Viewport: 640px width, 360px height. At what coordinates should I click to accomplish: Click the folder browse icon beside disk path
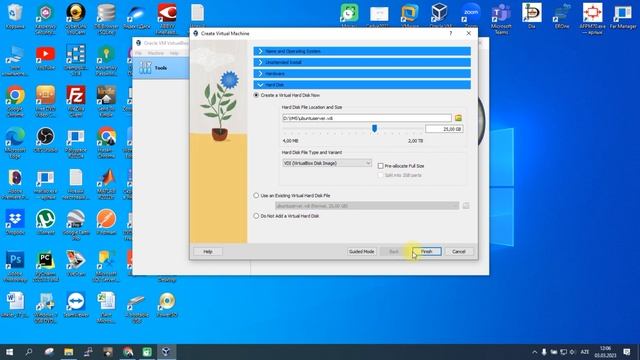click(458, 118)
